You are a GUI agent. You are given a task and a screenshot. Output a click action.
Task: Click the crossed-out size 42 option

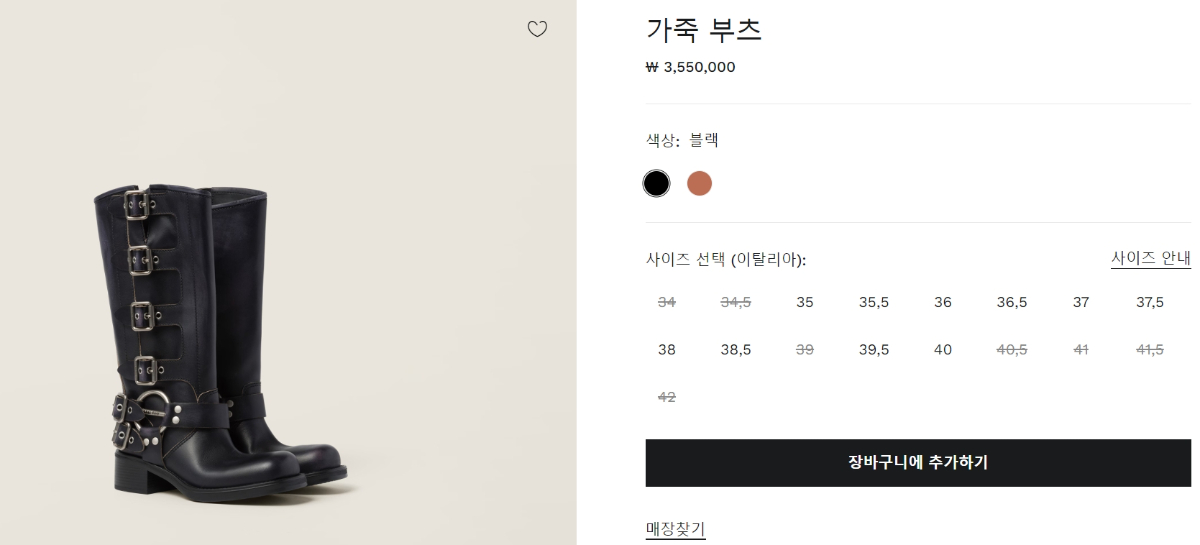667,397
